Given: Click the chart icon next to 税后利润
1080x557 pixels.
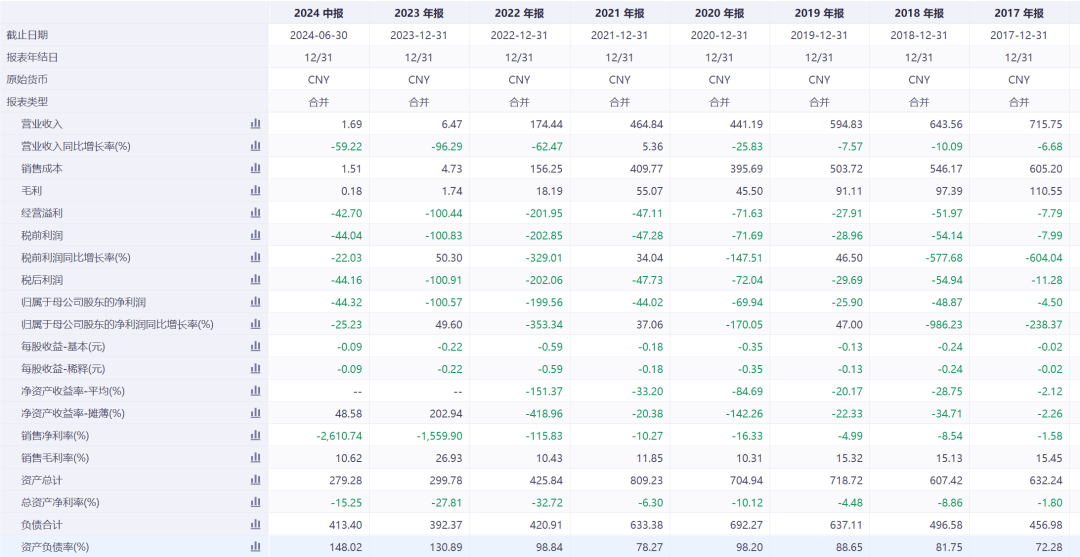Looking at the screenshot, I should (255, 280).
